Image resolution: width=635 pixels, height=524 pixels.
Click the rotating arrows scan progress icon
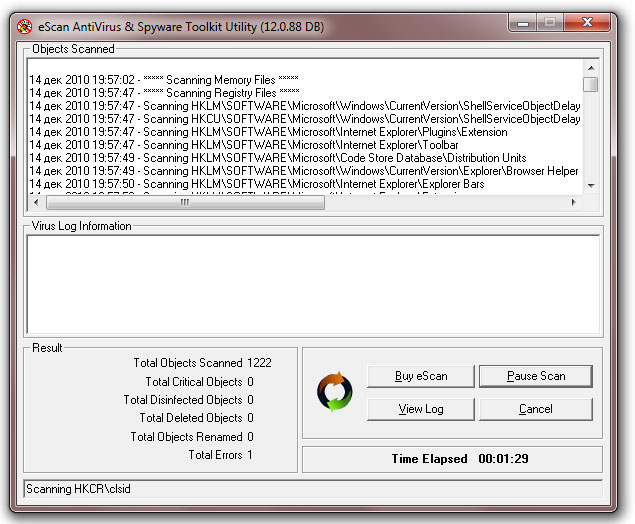(x=335, y=392)
